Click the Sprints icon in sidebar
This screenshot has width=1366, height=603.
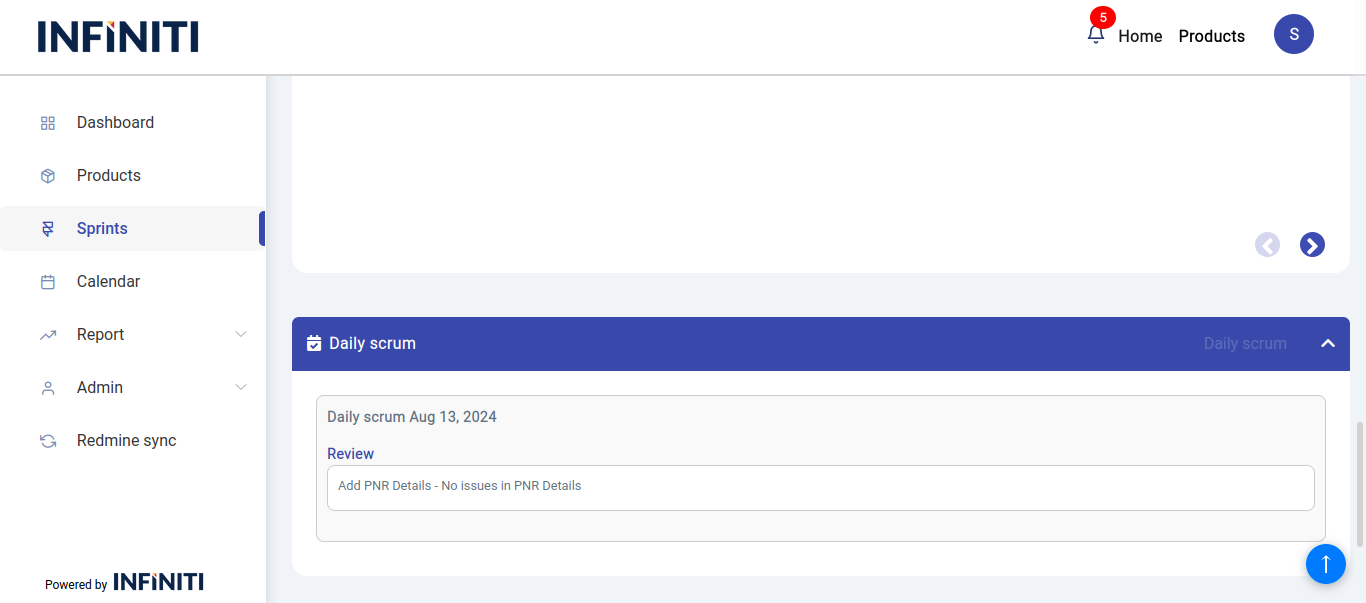click(48, 229)
